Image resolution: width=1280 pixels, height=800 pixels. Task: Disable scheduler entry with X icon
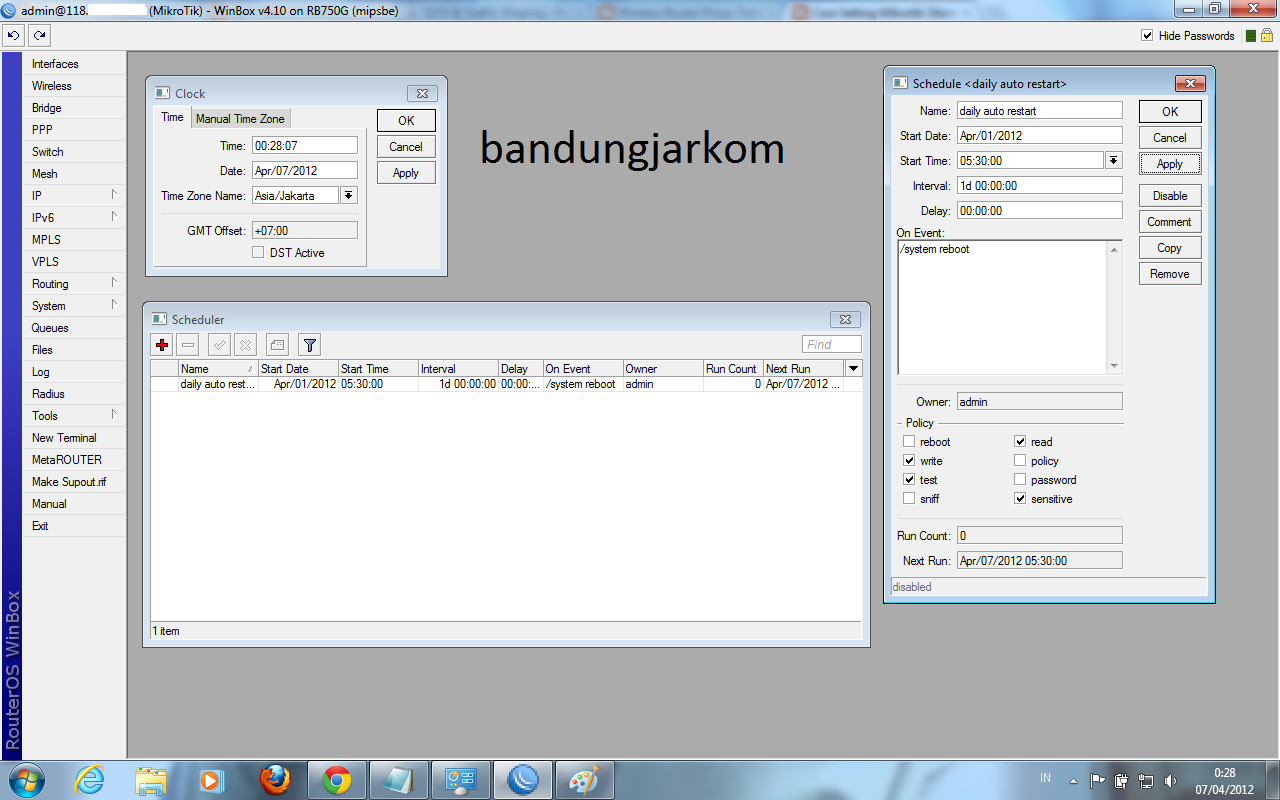245,345
